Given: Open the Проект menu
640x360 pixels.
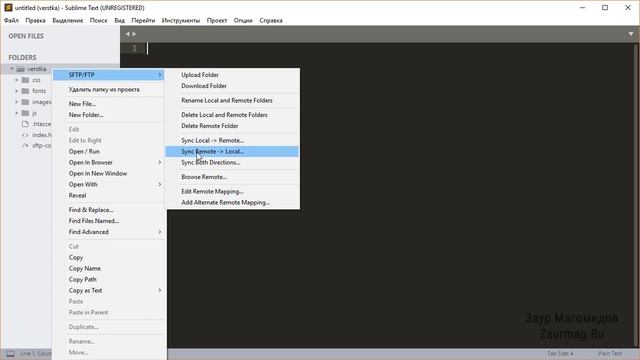Looking at the screenshot, I should (x=217, y=20).
